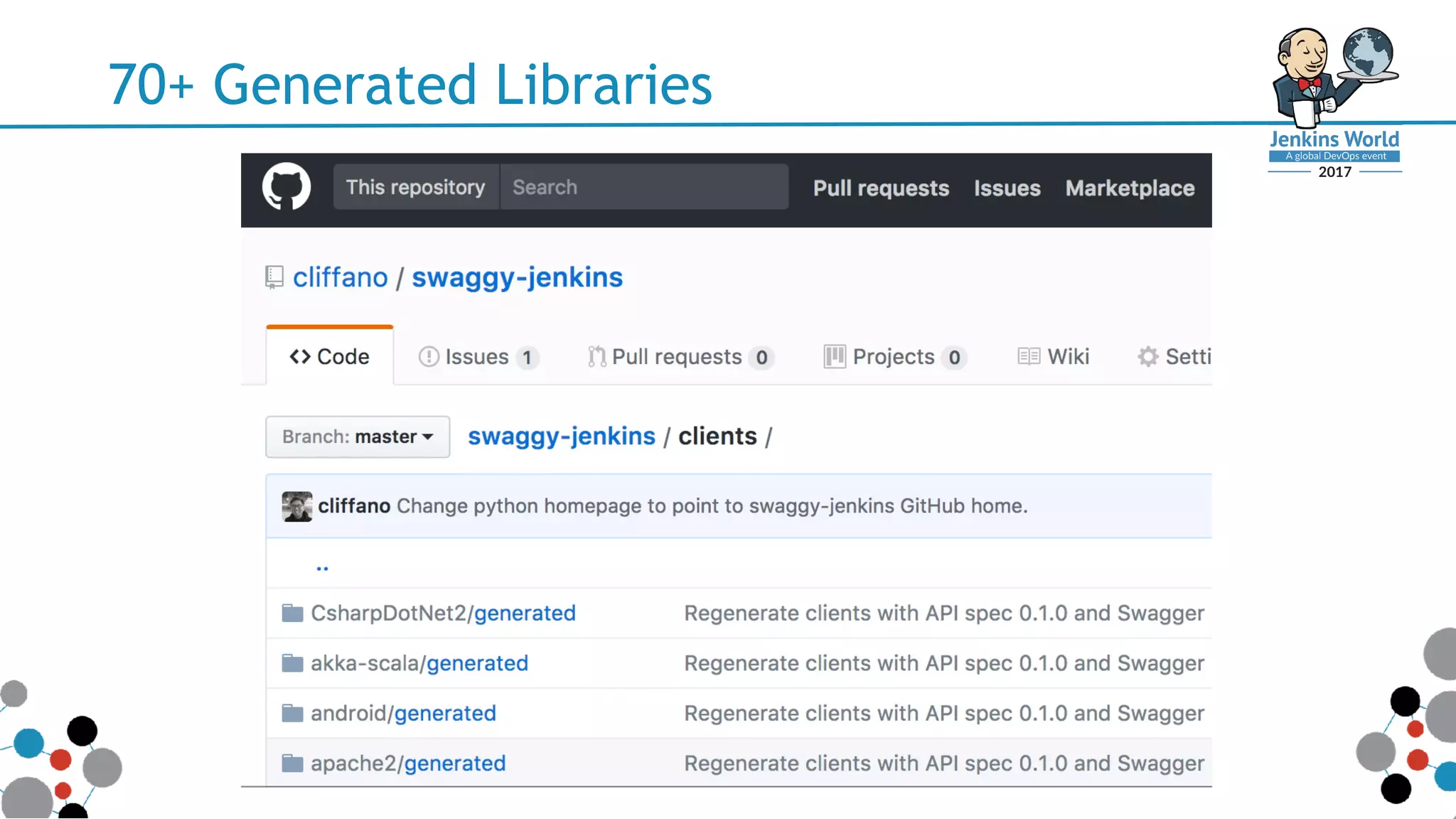Screen dimensions: 1456x819
Task: Focus the Search input field
Action: 644,187
